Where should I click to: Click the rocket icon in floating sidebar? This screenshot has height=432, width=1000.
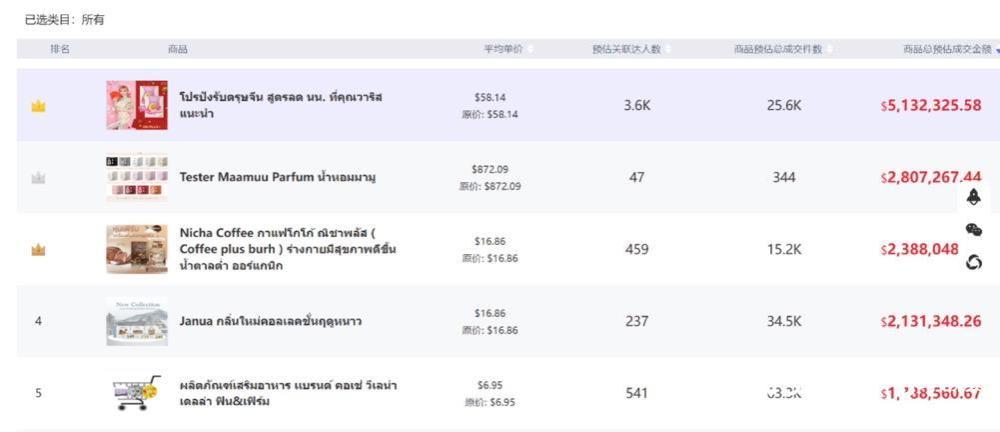coord(974,197)
